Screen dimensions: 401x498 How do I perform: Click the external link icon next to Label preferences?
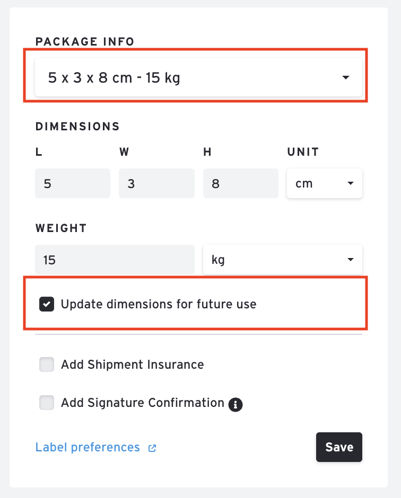click(x=152, y=448)
